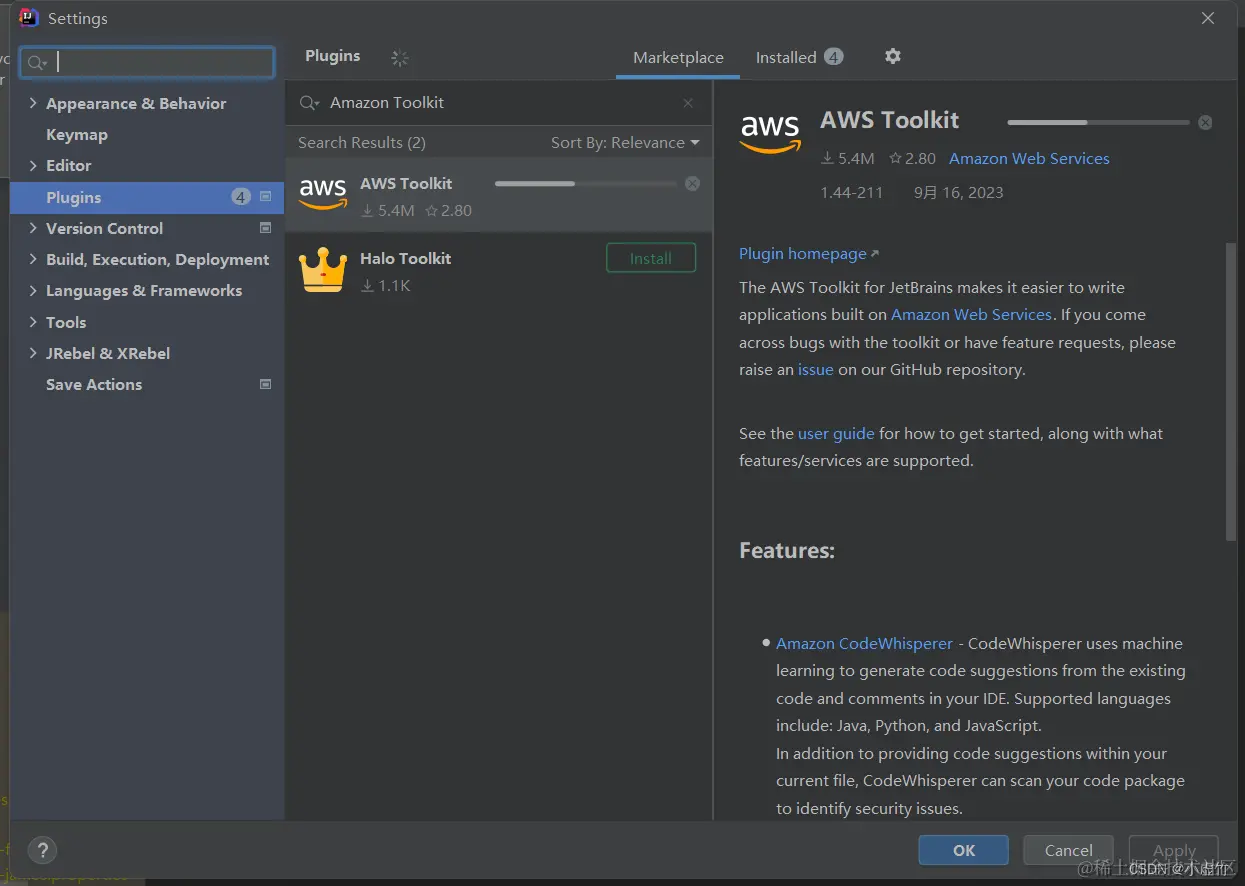
Task: Select the AWS Toolkit result row
Action: click(x=499, y=195)
